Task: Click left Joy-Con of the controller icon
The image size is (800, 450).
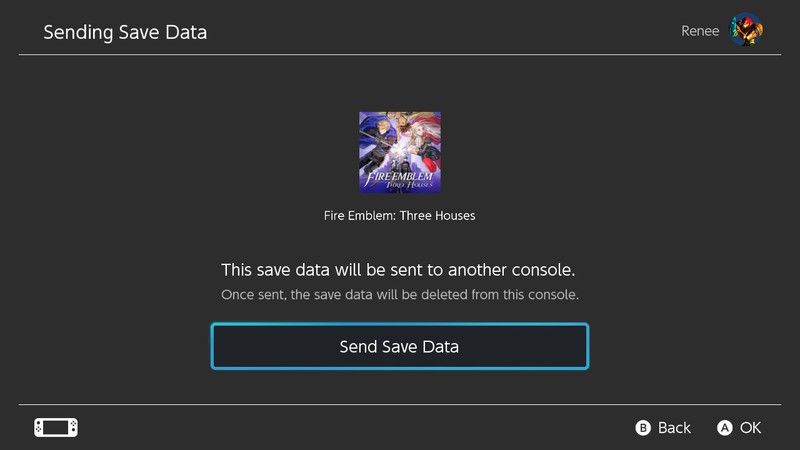Action: [x=39, y=428]
